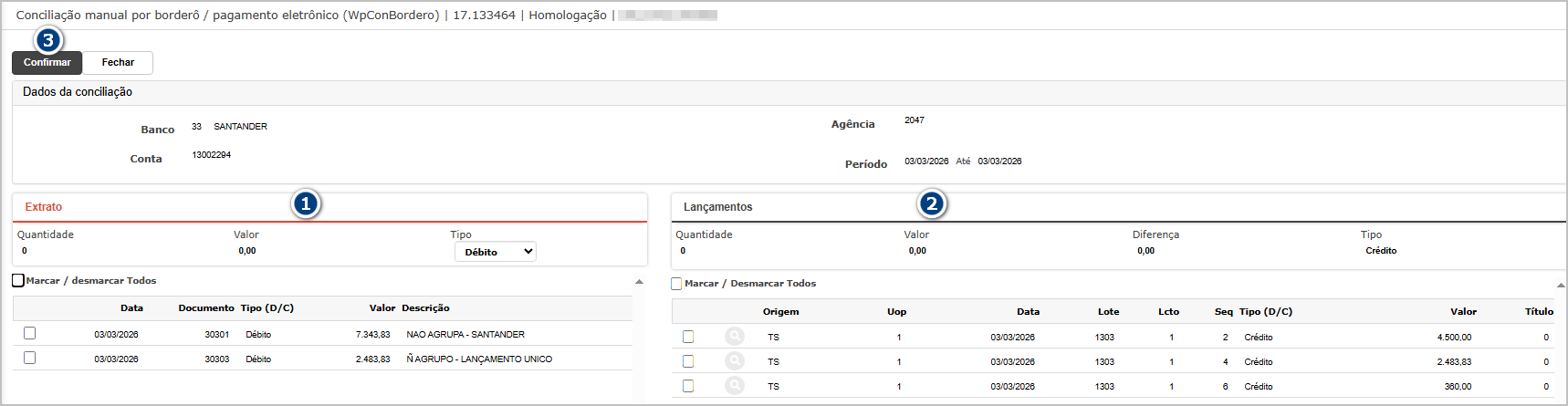Check the NAO AGRUPA - SANTANDER row

30,333
